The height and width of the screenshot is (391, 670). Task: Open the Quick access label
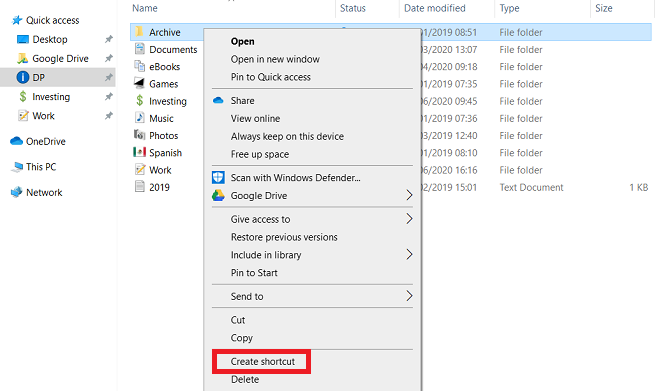(53, 20)
